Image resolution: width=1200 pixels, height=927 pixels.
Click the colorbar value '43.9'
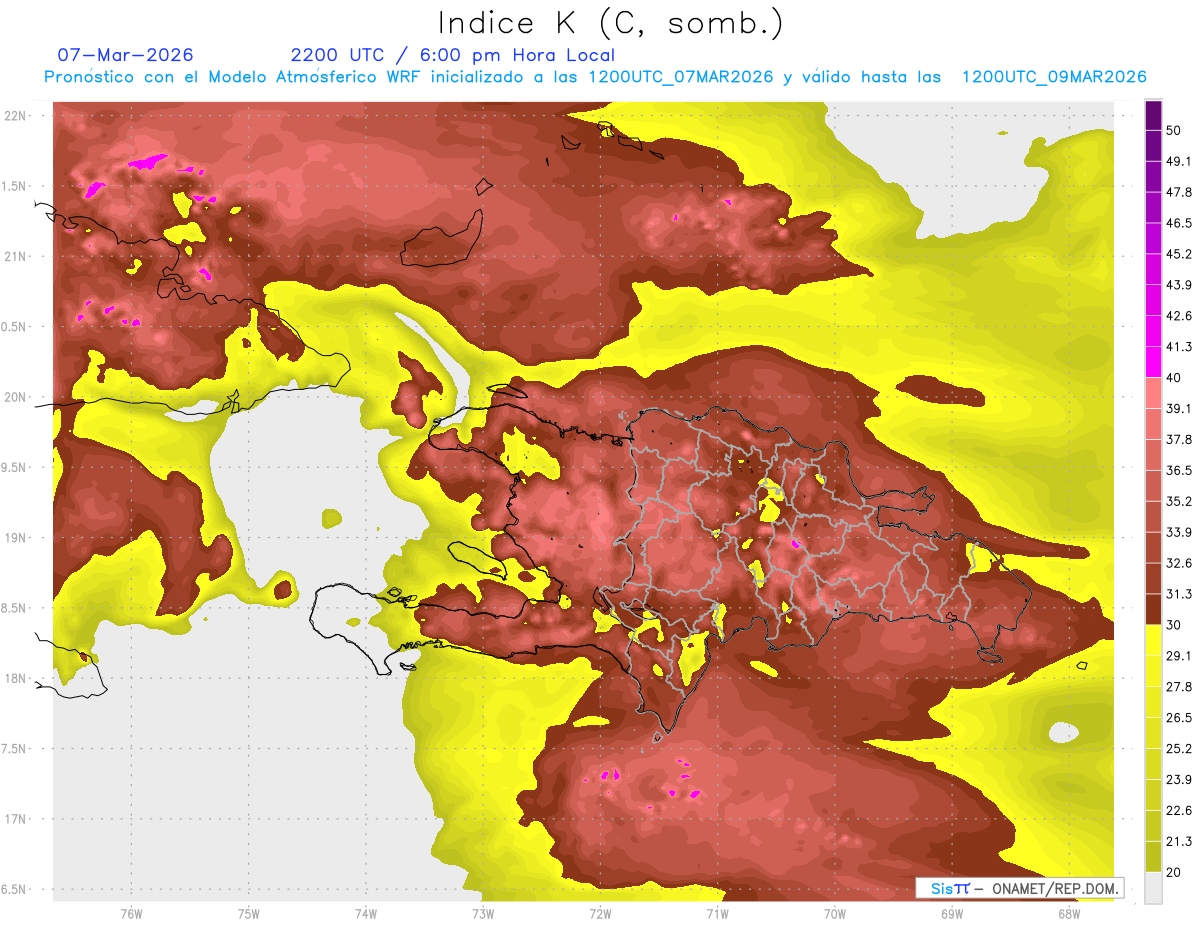pos(1179,285)
